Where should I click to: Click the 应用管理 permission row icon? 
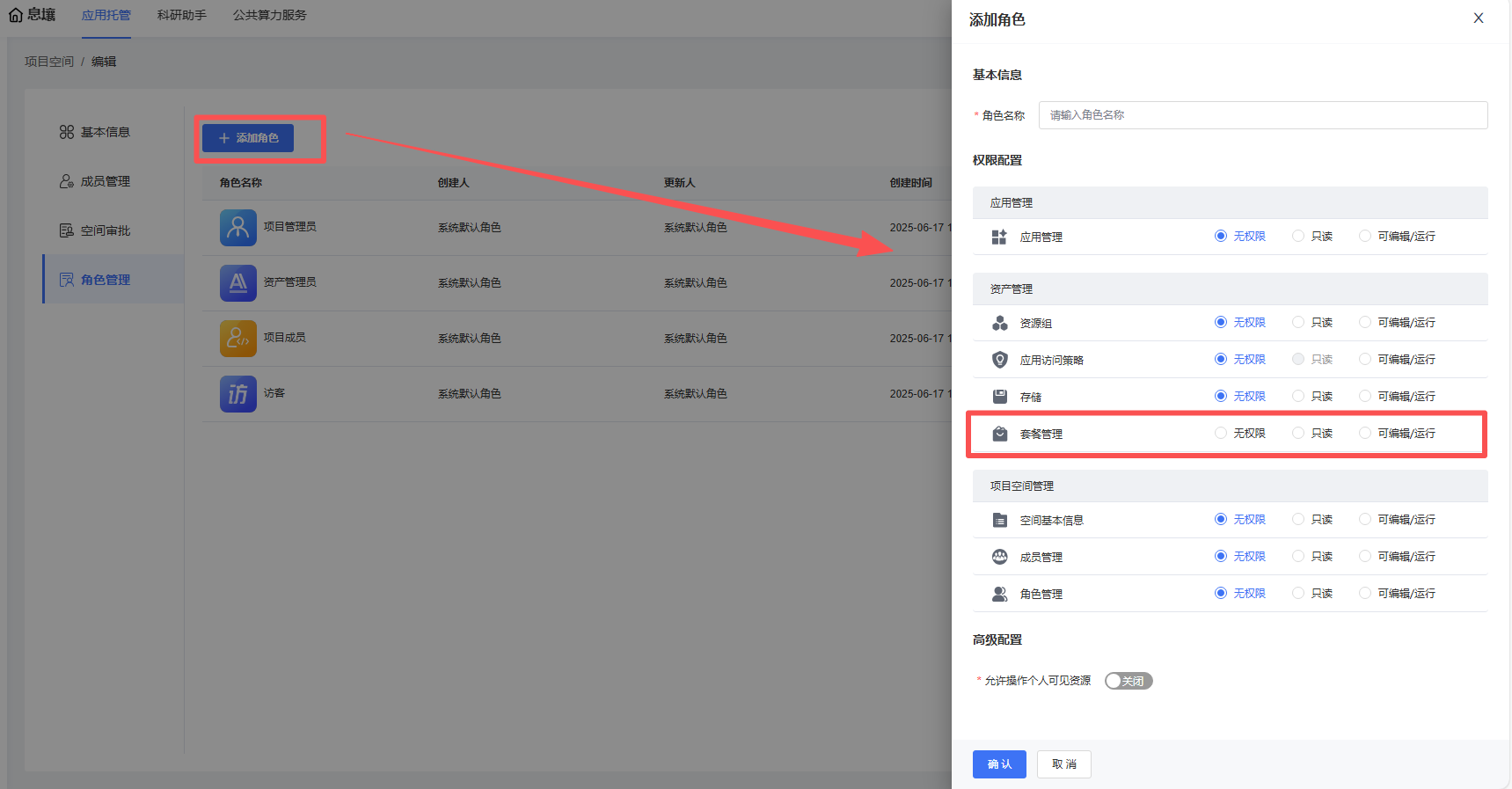pyautogui.click(x=999, y=237)
